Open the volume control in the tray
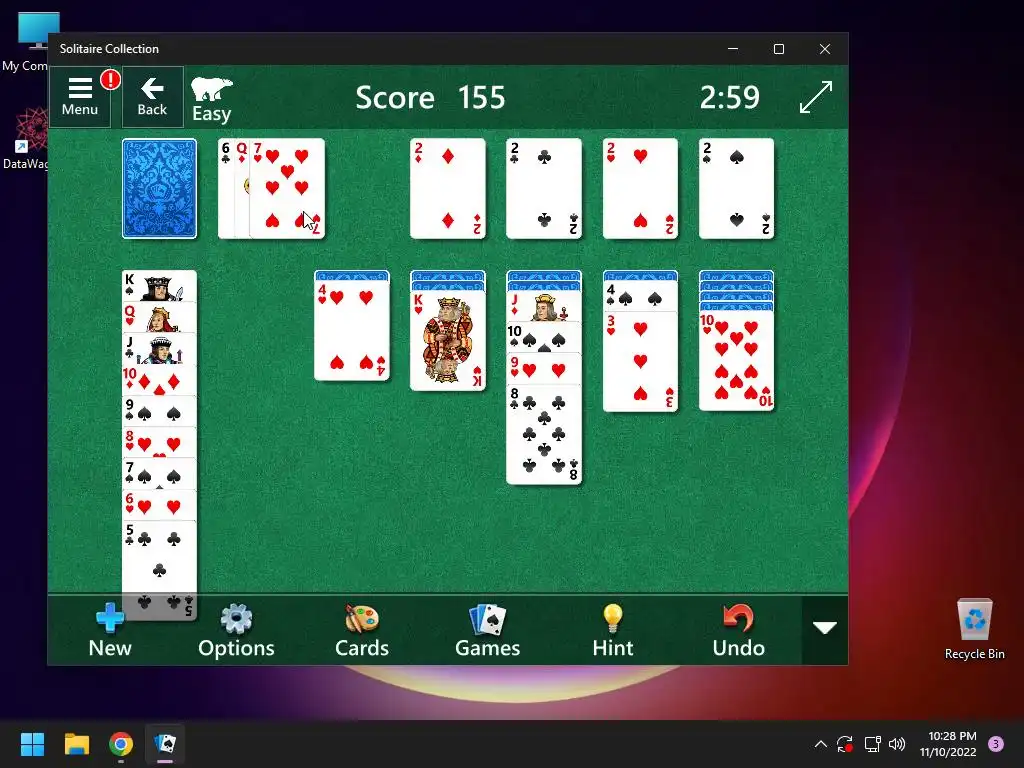Screen dimensions: 1024x768 click(x=897, y=744)
